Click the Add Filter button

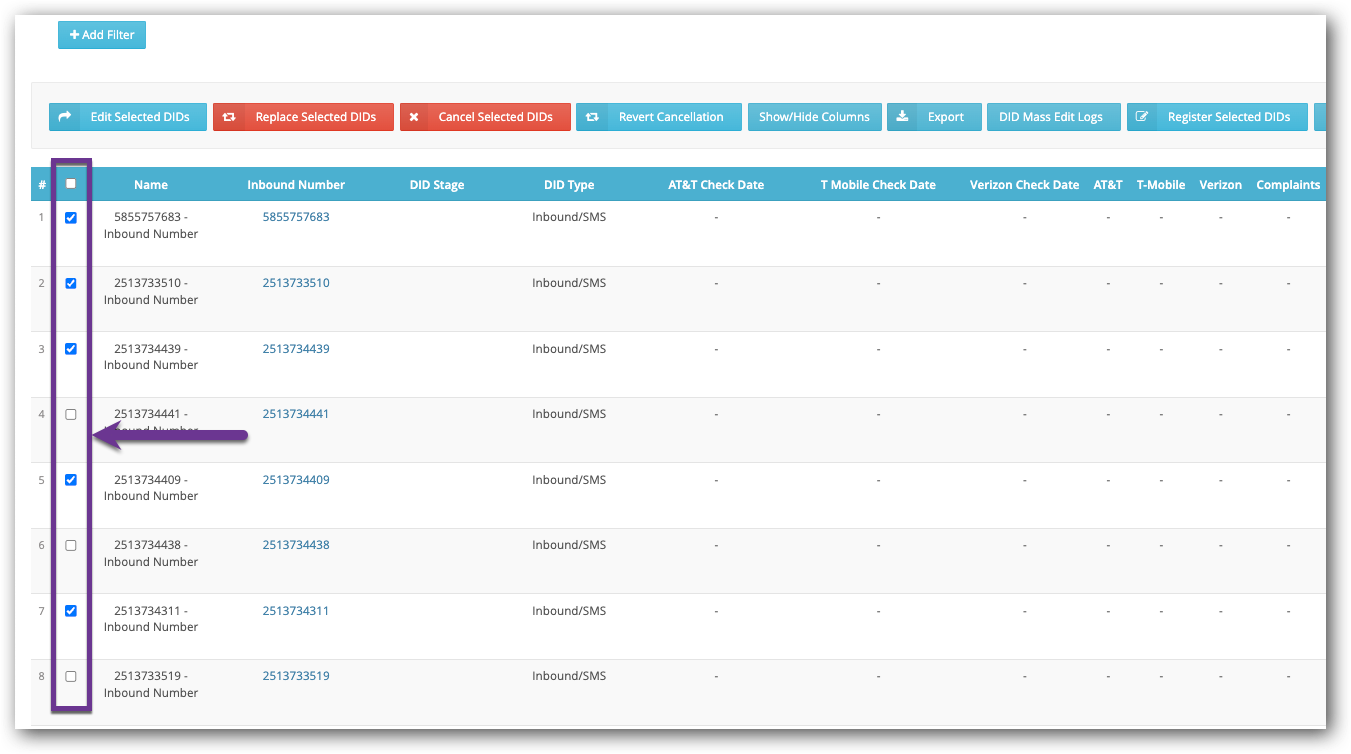pyautogui.click(x=102, y=35)
